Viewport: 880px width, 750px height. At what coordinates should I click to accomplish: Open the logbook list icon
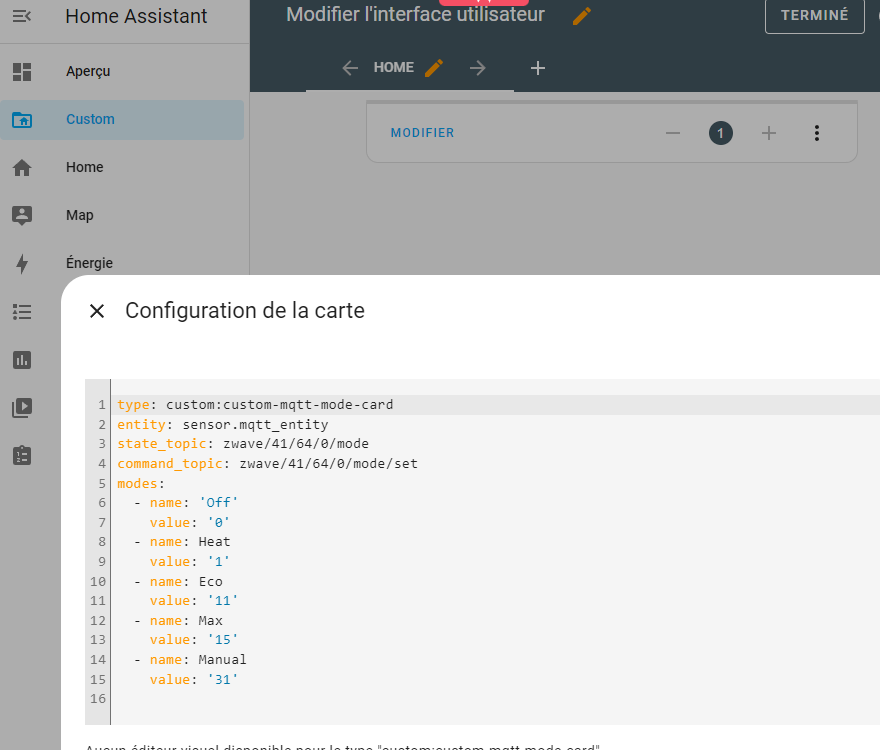22,311
